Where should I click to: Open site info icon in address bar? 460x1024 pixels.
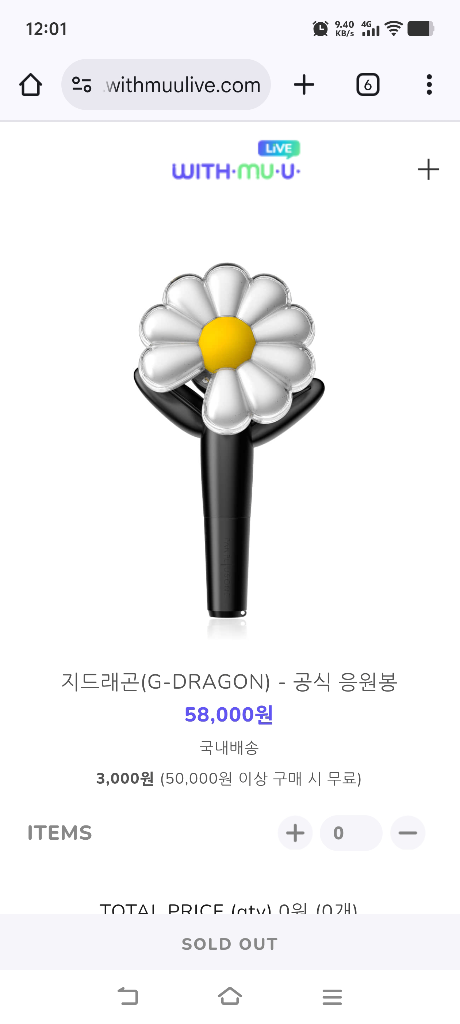pos(82,85)
